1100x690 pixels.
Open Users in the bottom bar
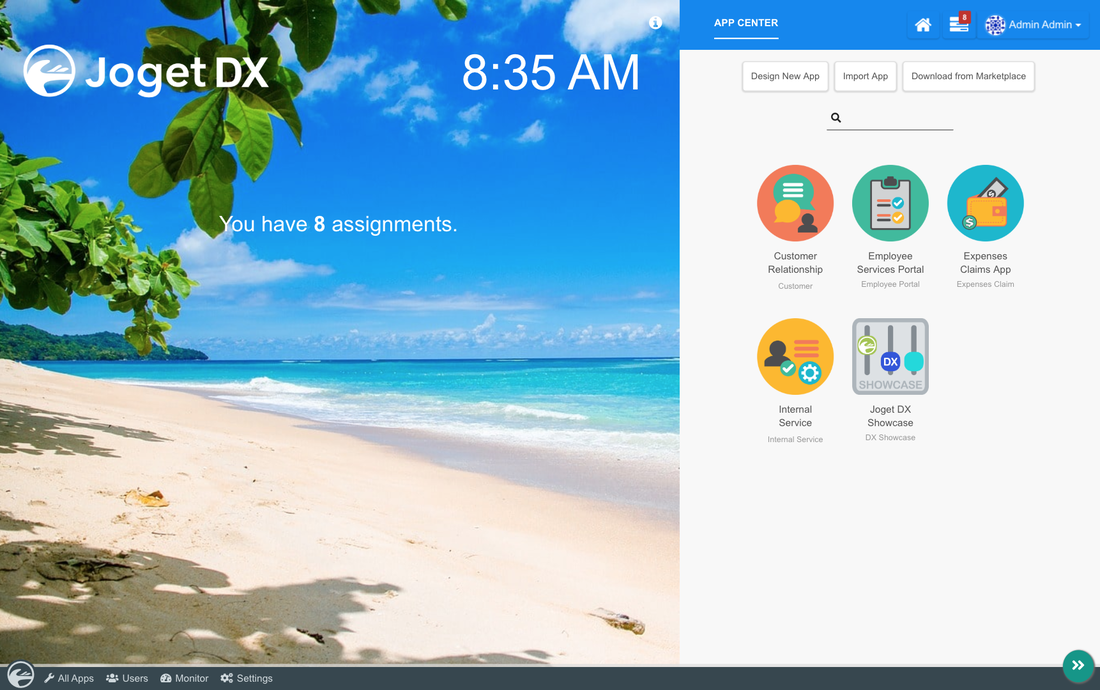tap(127, 678)
